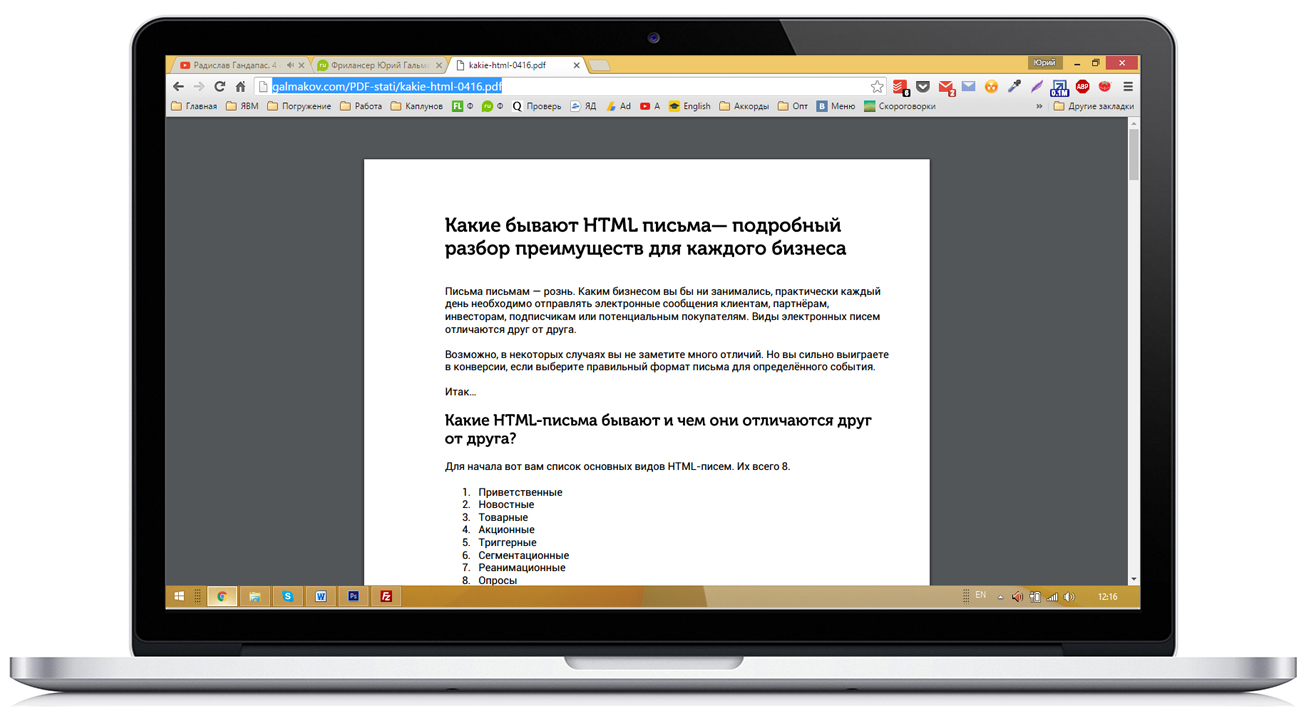Open the tomato timer extension
1310x707 pixels.
click(1104, 87)
